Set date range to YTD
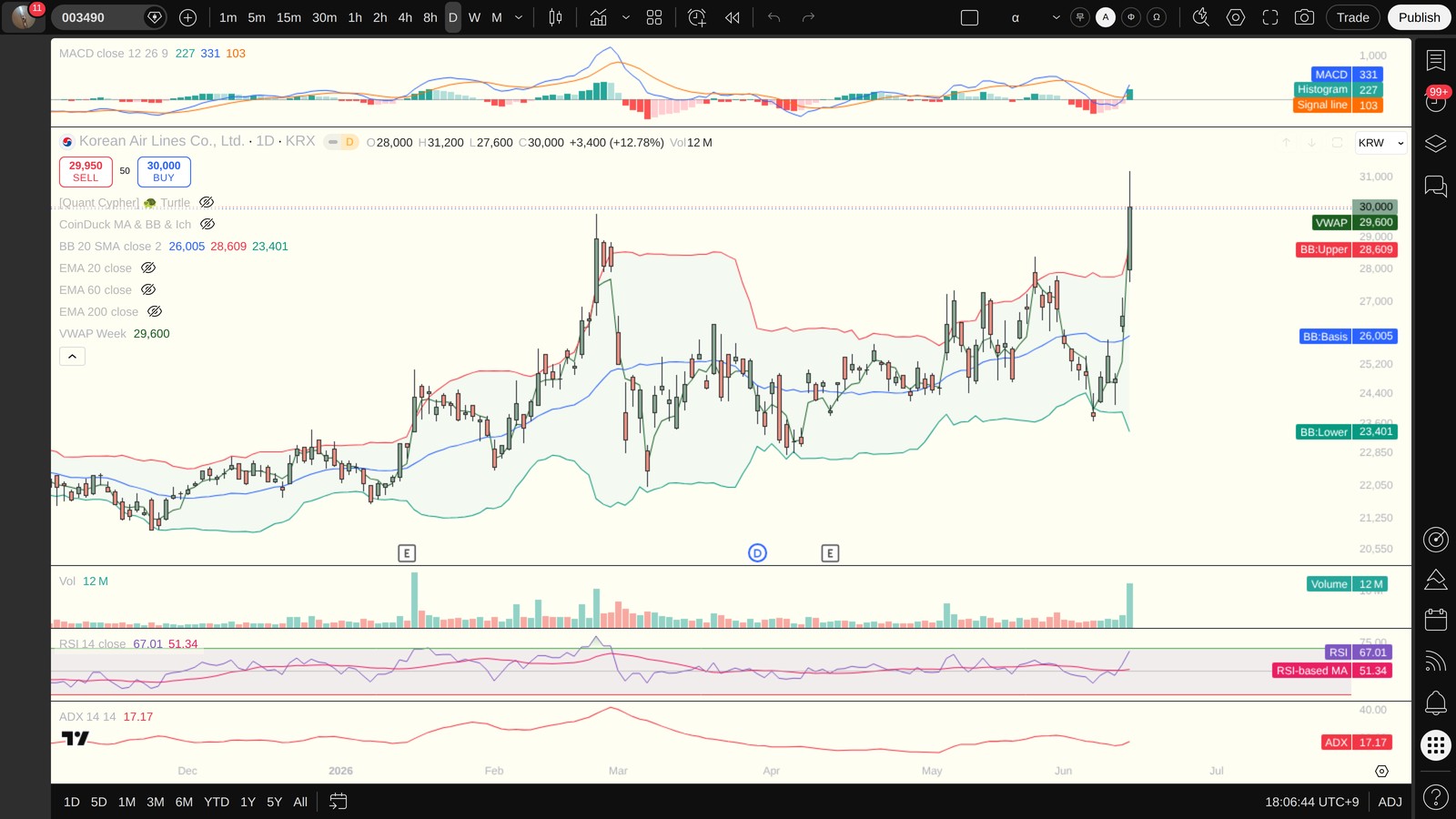Image resolution: width=1456 pixels, height=819 pixels. [x=217, y=802]
